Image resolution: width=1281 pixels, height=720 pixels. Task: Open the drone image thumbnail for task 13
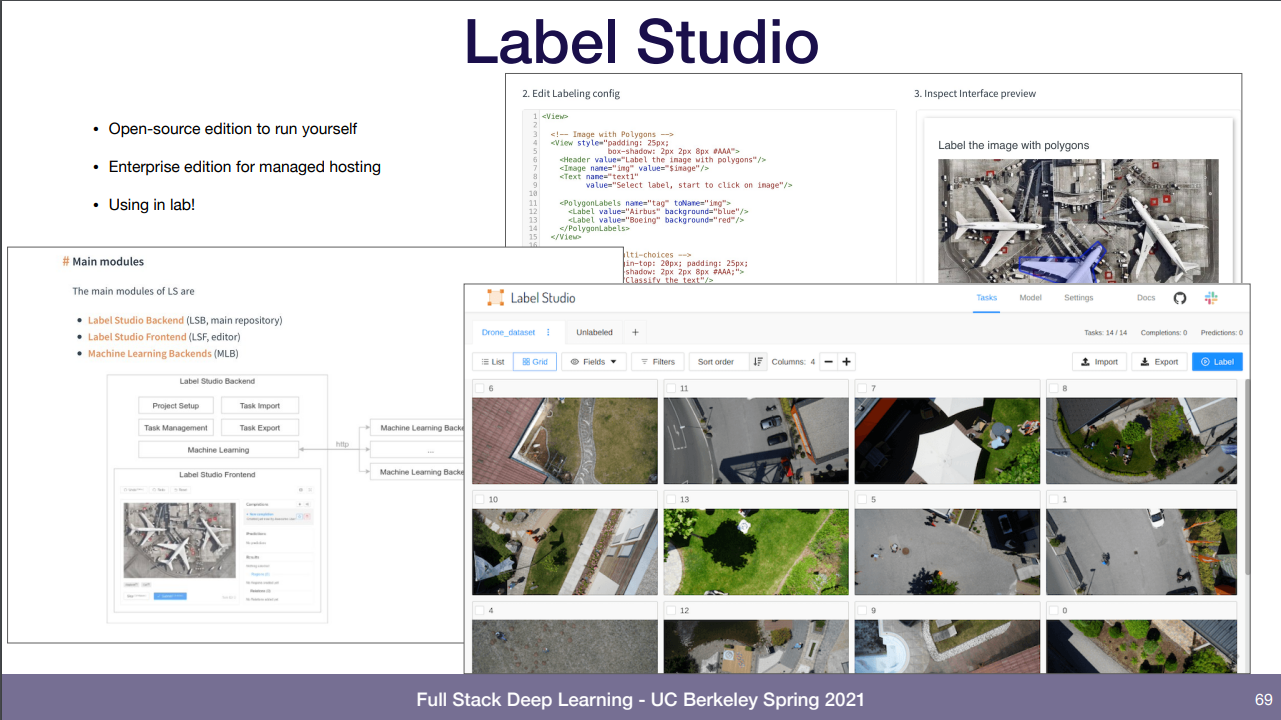pos(756,552)
